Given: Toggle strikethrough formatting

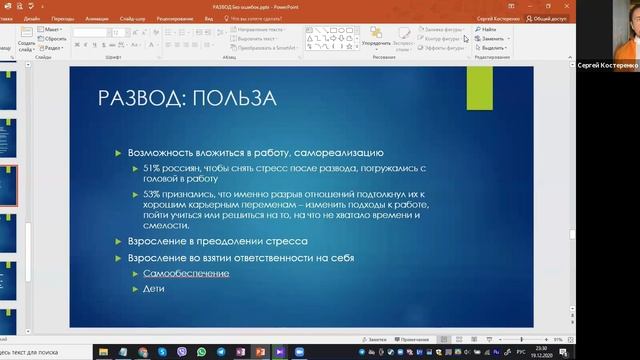Looking at the screenshot, I should pos(112,45).
